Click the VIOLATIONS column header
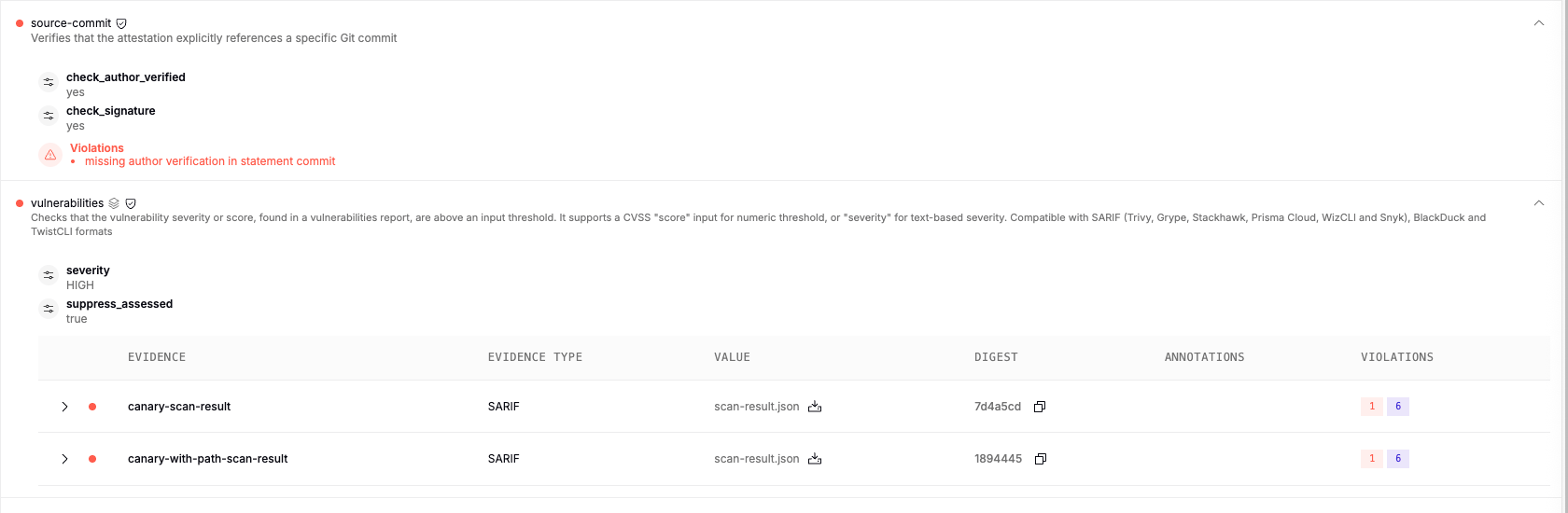 tap(1397, 357)
